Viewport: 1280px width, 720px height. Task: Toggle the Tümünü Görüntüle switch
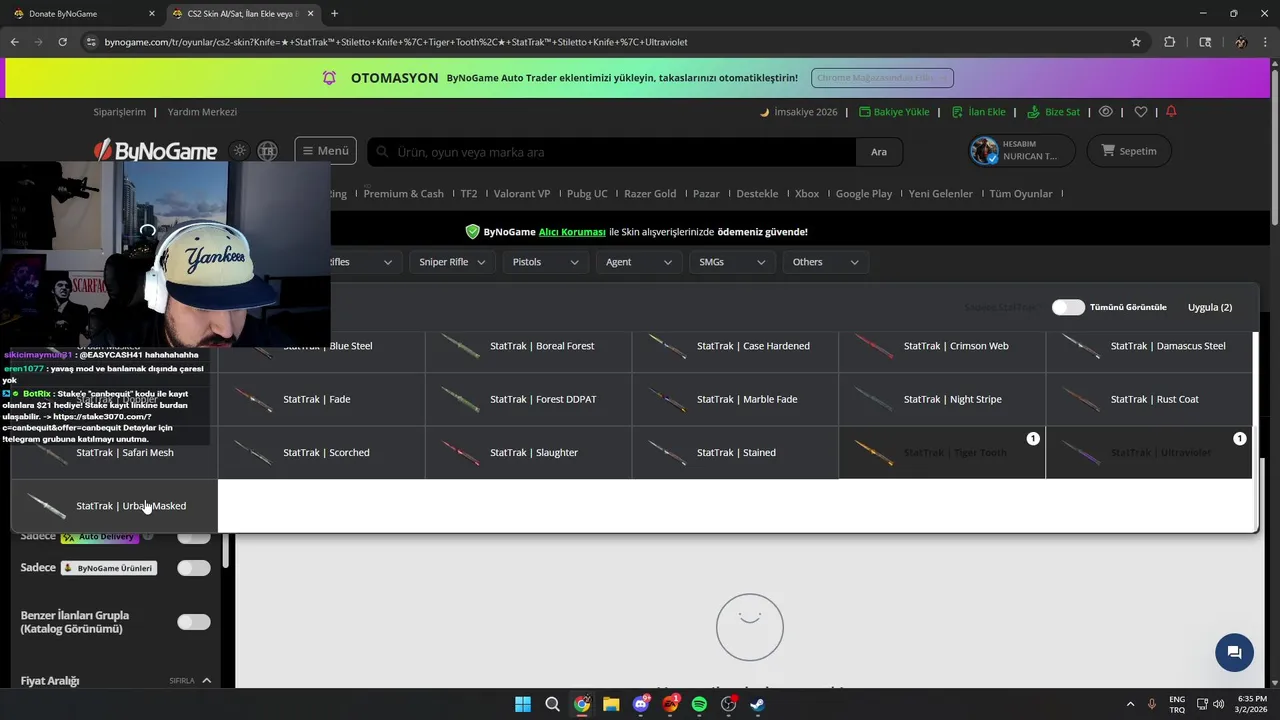(x=1068, y=307)
